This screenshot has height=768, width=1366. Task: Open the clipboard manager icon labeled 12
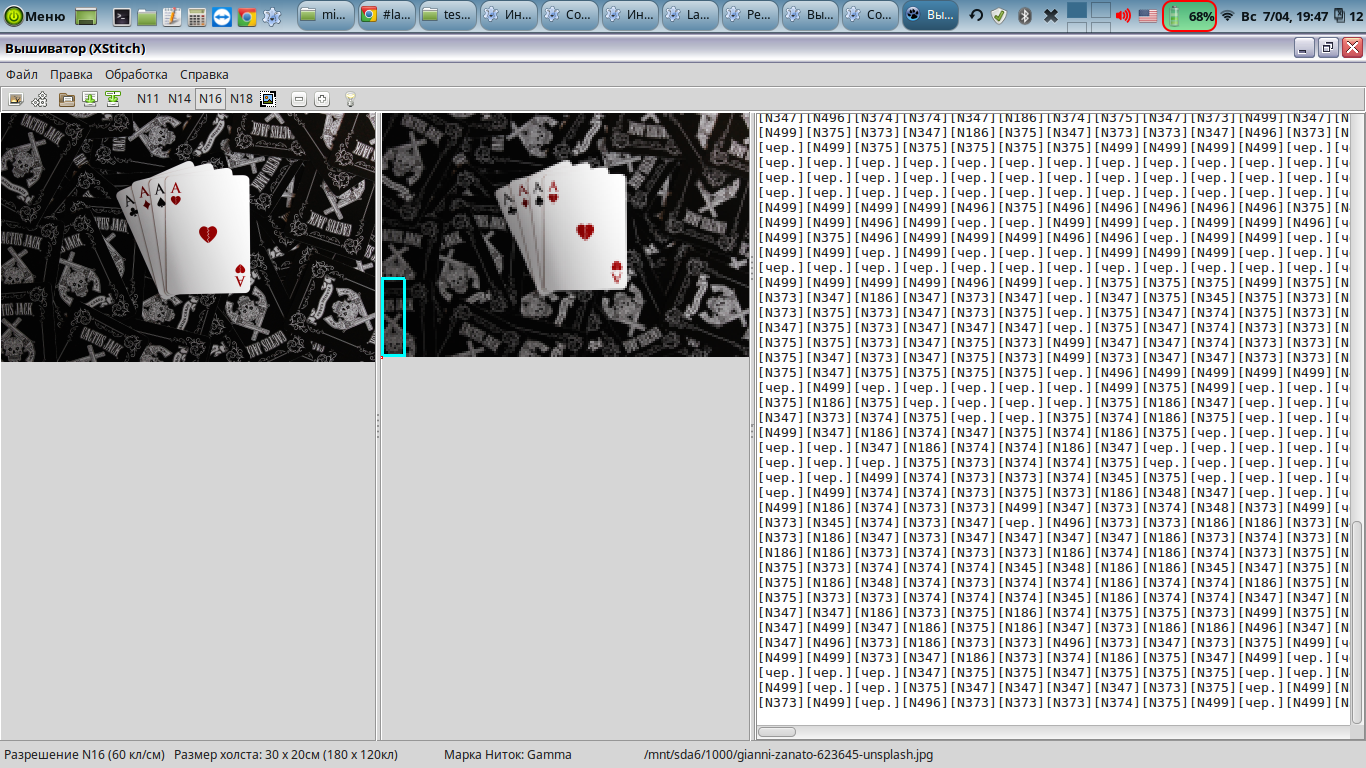point(1347,16)
